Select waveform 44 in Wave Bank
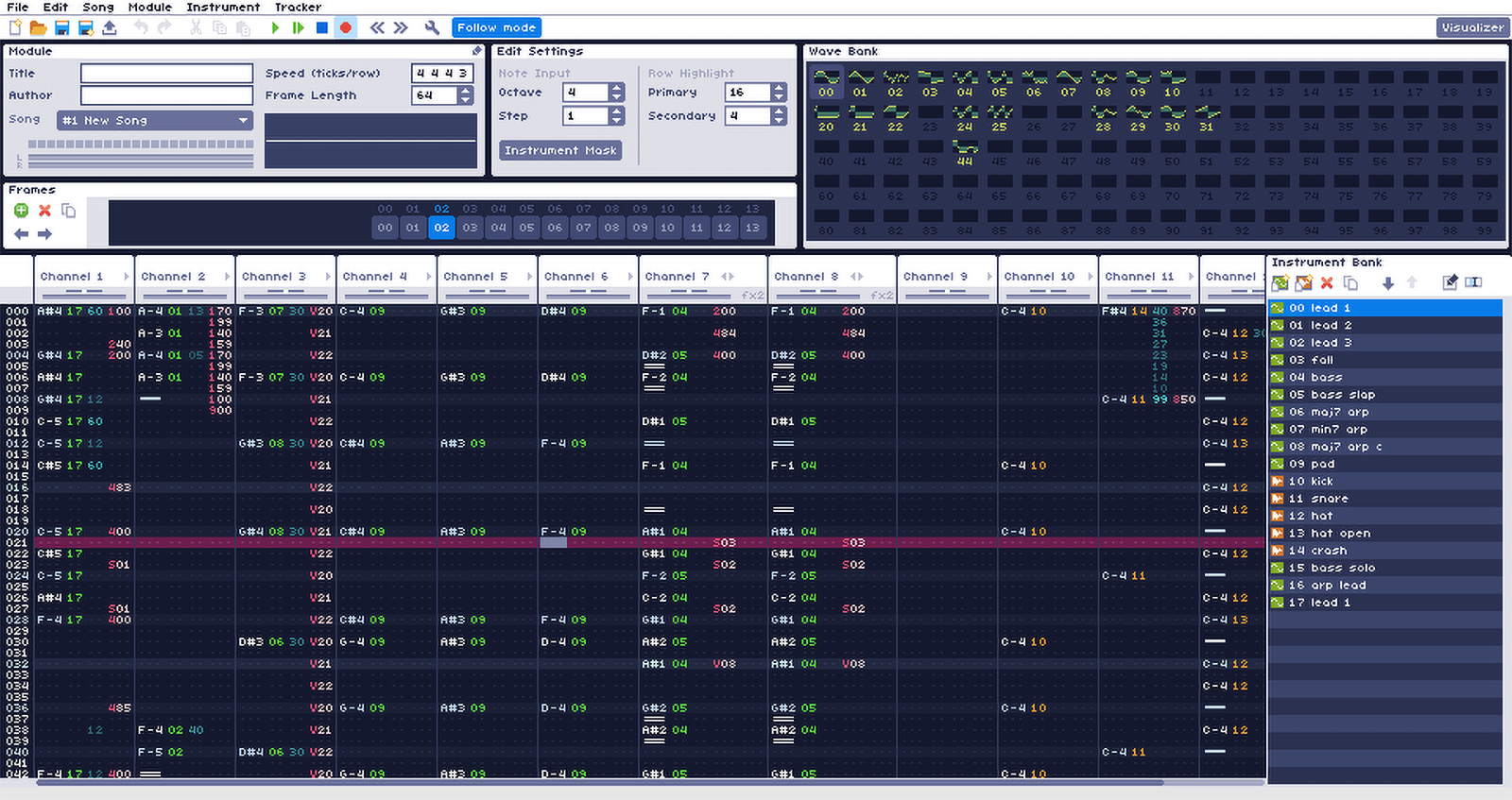The image size is (1512, 800). 964,152
